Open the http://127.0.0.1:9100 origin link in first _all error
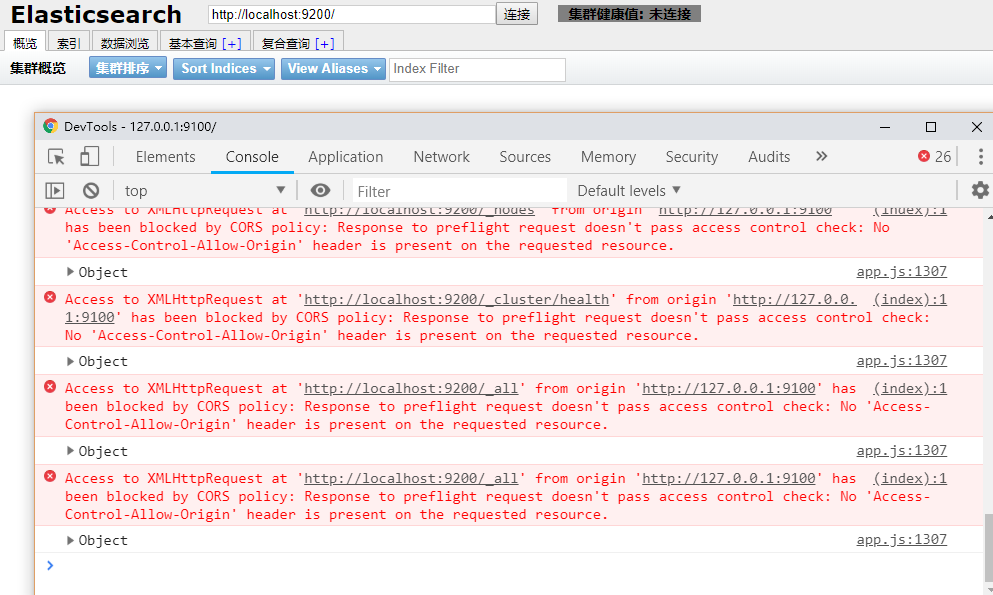 tap(729, 389)
